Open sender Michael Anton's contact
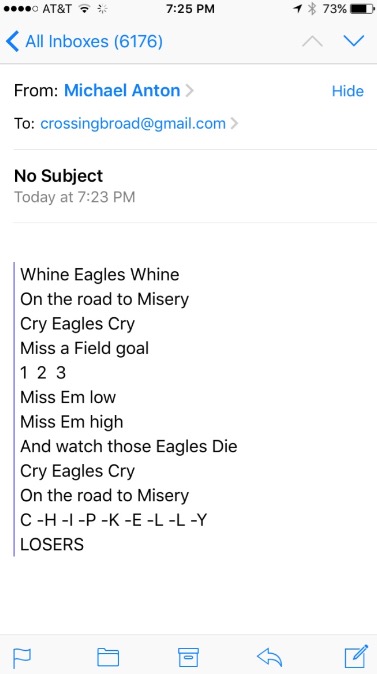This screenshot has width=377, height=674. click(122, 91)
